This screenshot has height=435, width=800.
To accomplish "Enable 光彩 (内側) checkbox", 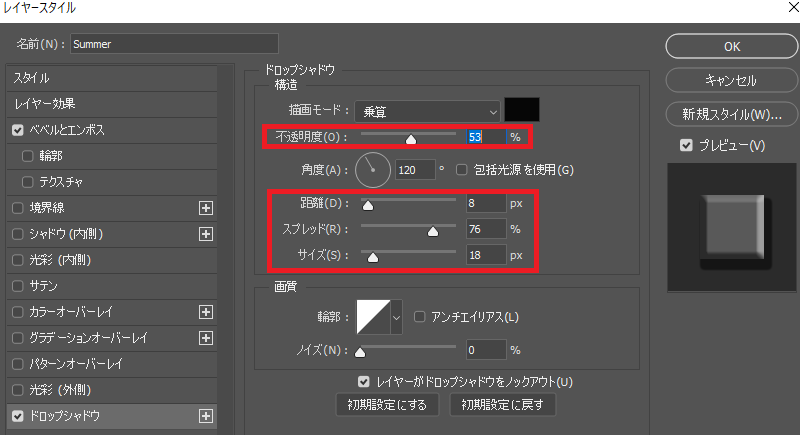I will pos(18,260).
